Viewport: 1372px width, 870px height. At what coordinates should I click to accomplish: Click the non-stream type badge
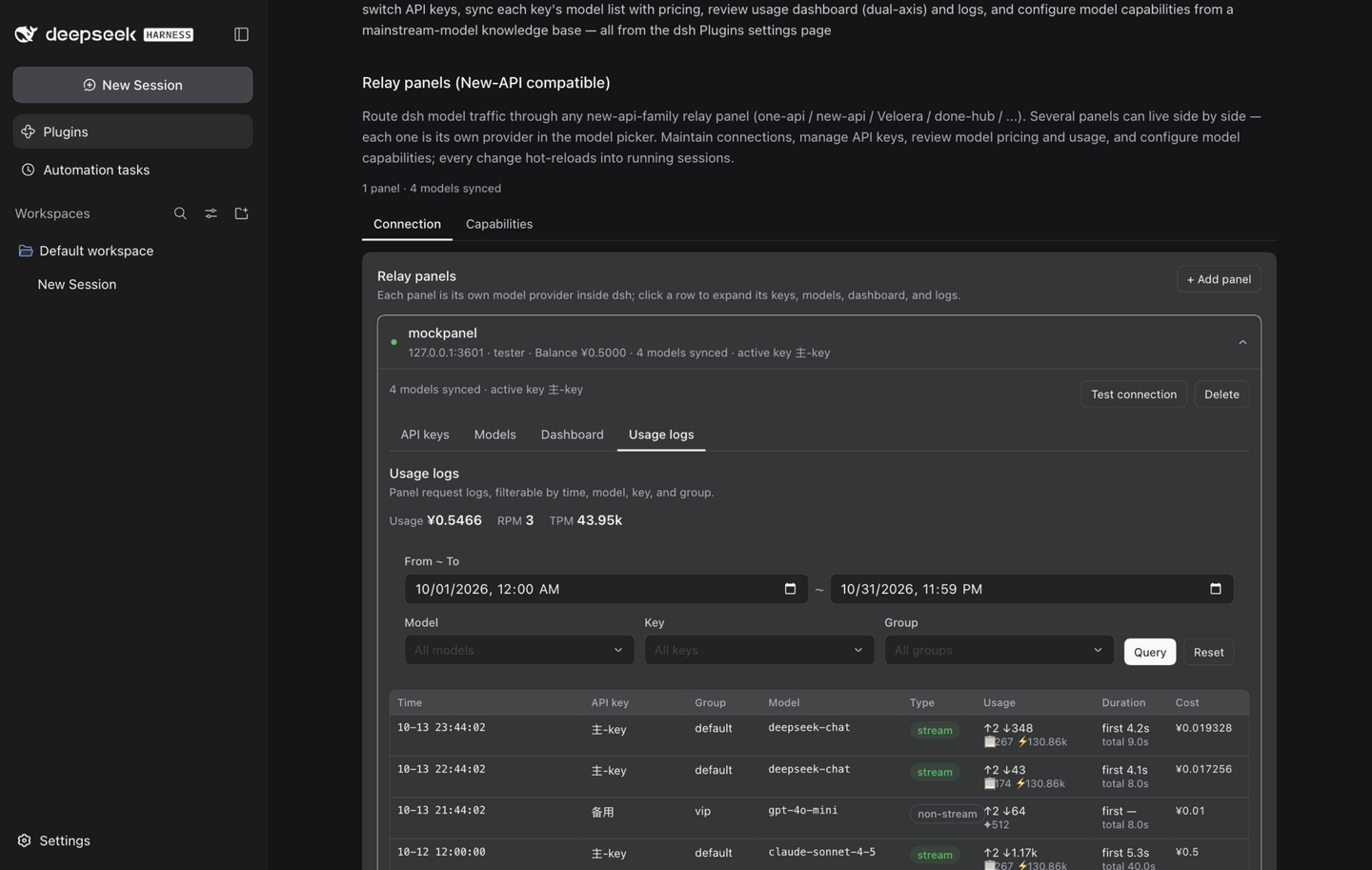coord(946,814)
